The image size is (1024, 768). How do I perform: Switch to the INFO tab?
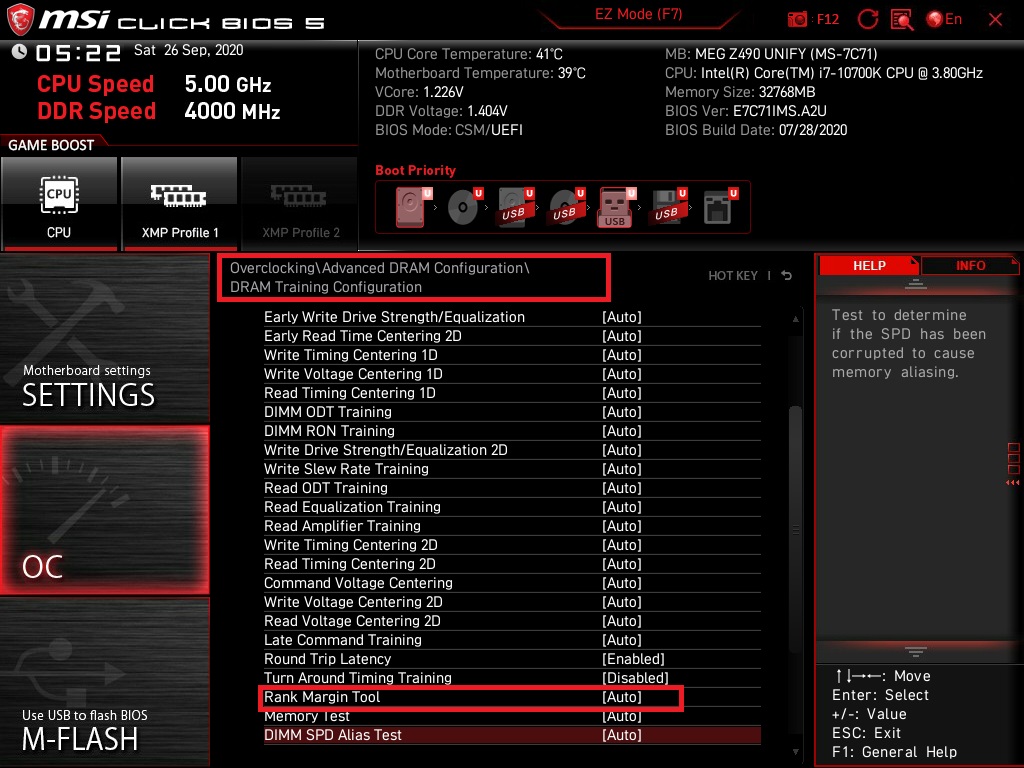coord(970,265)
